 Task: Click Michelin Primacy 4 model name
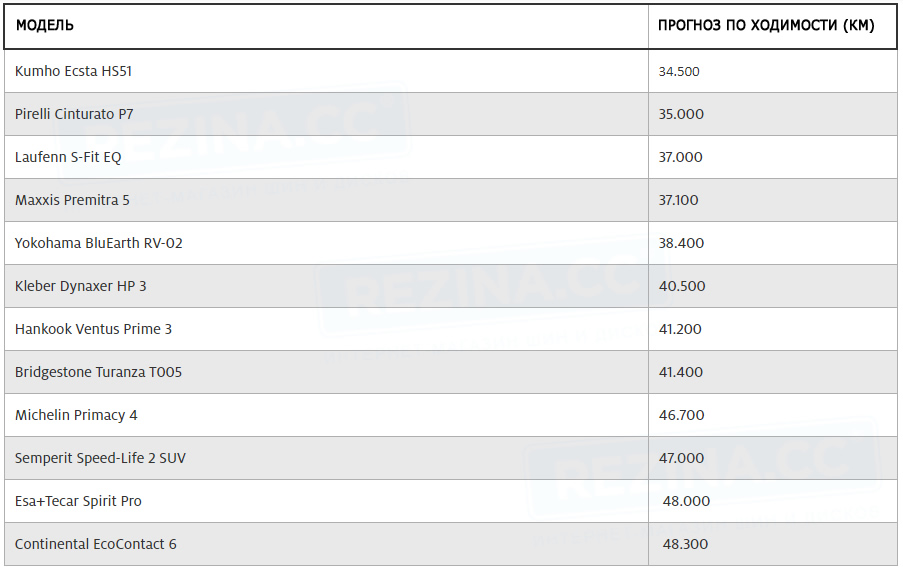click(x=76, y=415)
